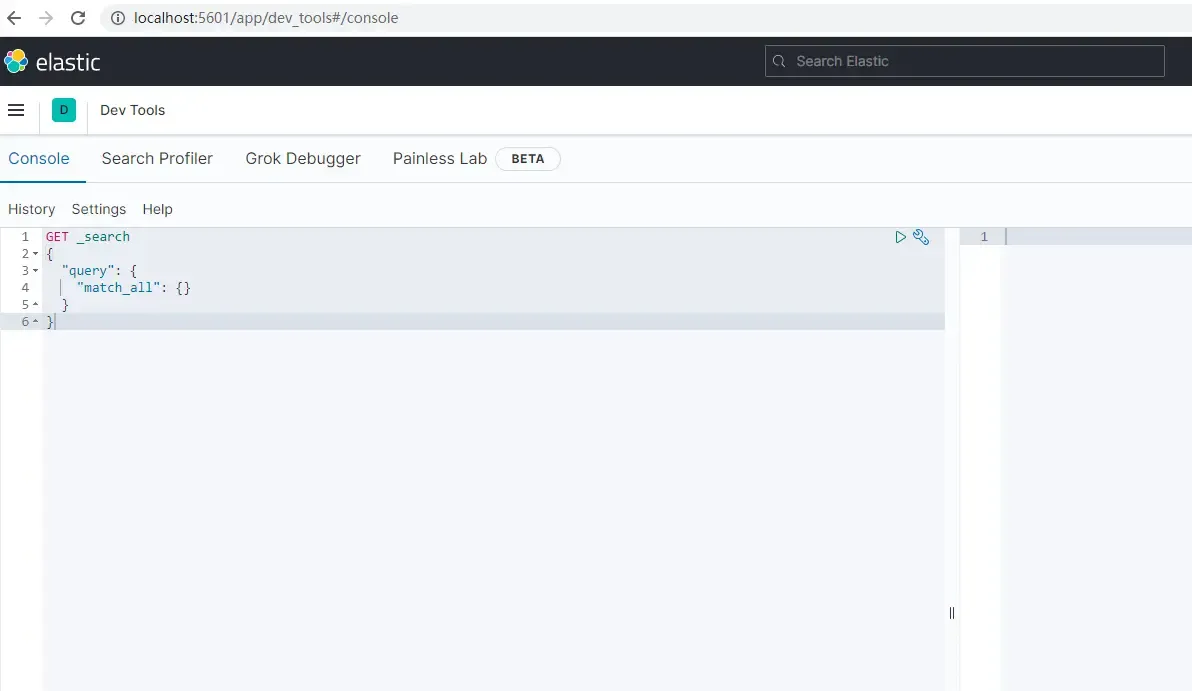This screenshot has width=1192, height=691.
Task: Open the Painless Lab tab
Action: click(x=439, y=158)
